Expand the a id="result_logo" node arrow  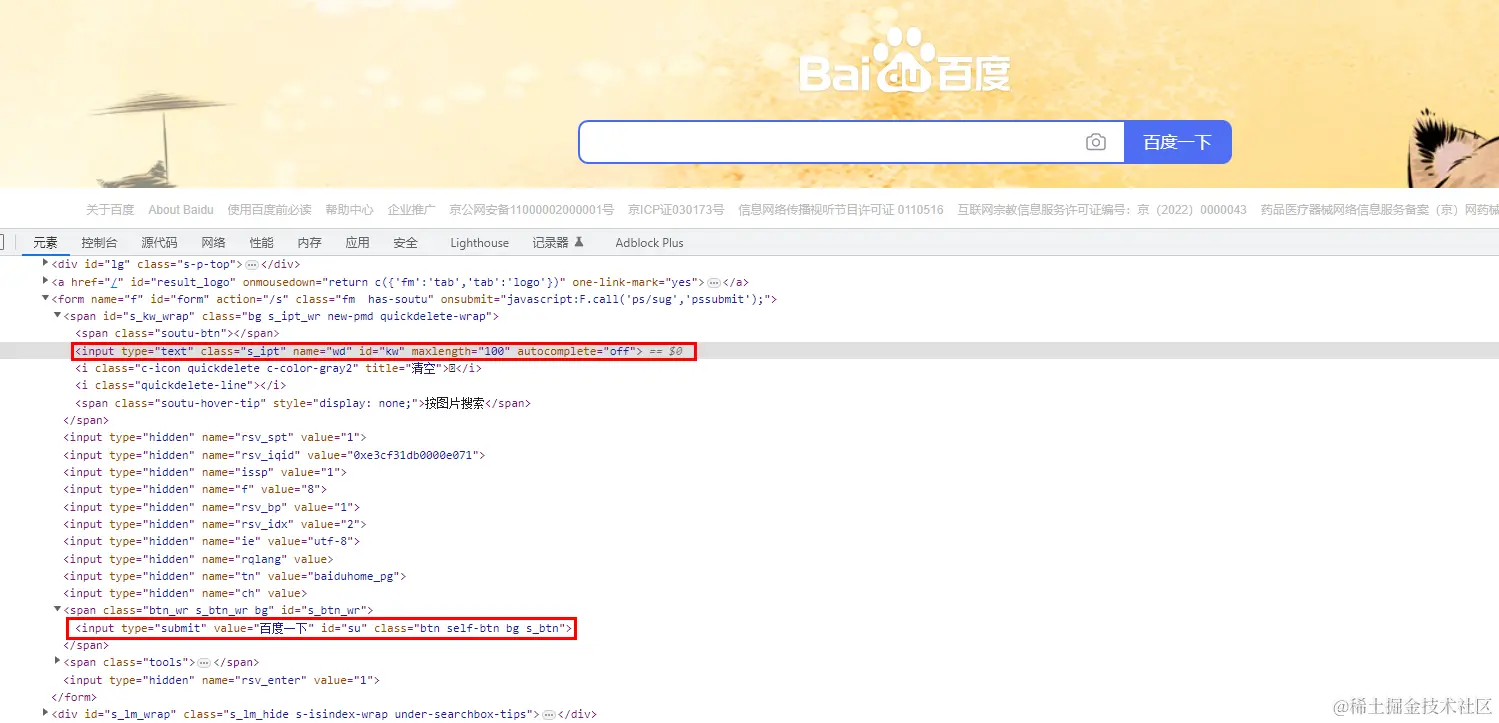pyautogui.click(x=45, y=281)
